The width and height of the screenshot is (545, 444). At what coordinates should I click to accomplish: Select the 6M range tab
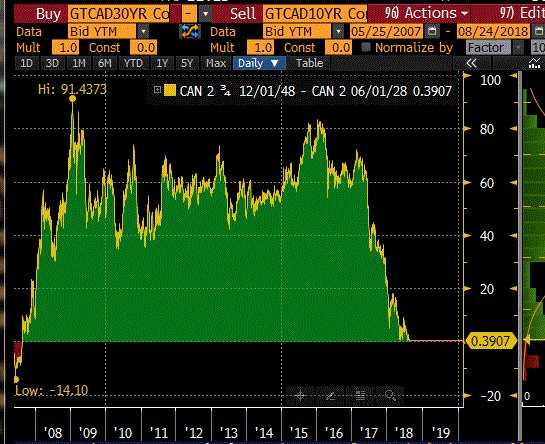tap(105, 63)
